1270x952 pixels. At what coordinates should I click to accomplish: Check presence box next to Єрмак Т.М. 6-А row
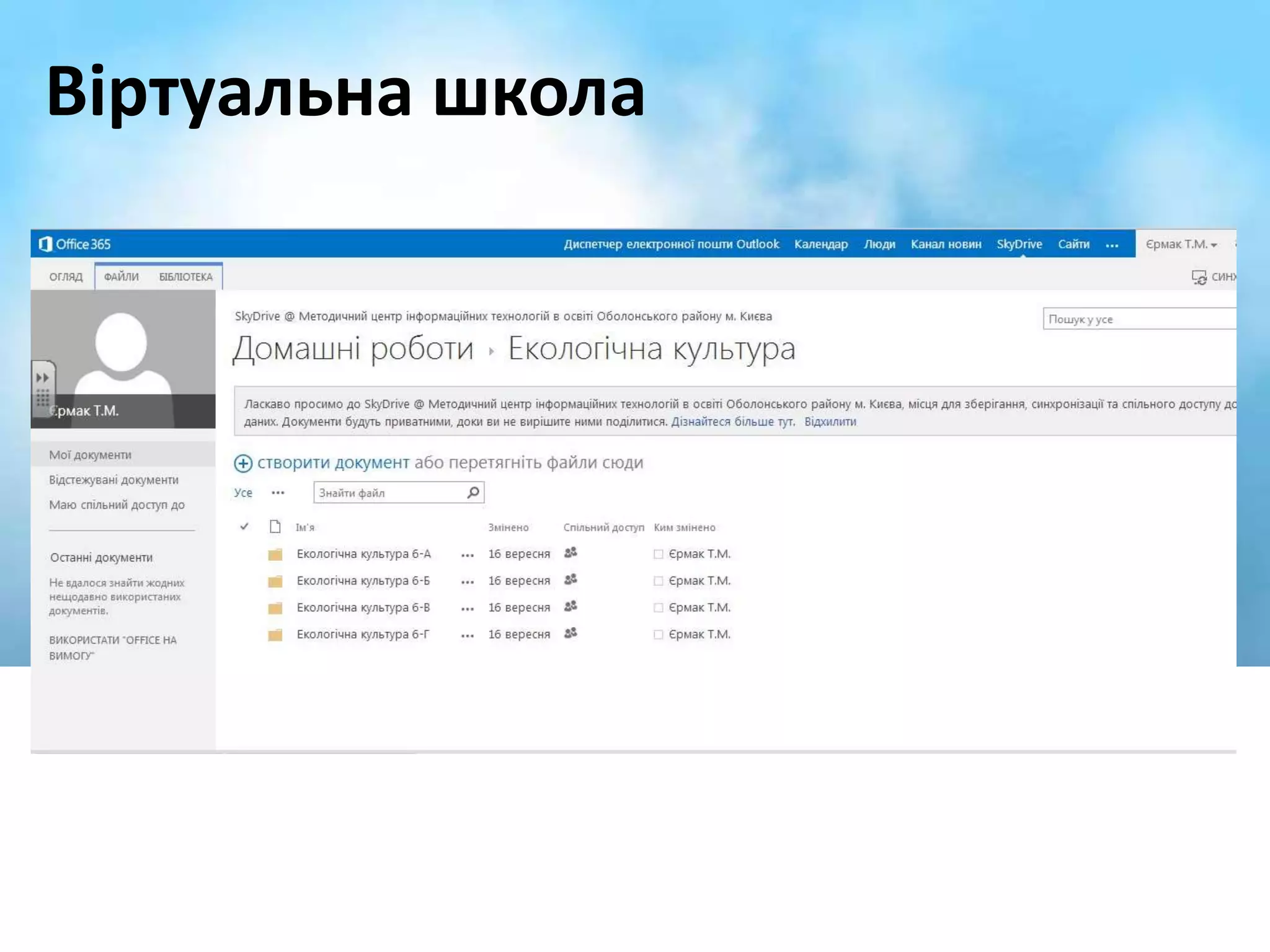[x=658, y=554]
